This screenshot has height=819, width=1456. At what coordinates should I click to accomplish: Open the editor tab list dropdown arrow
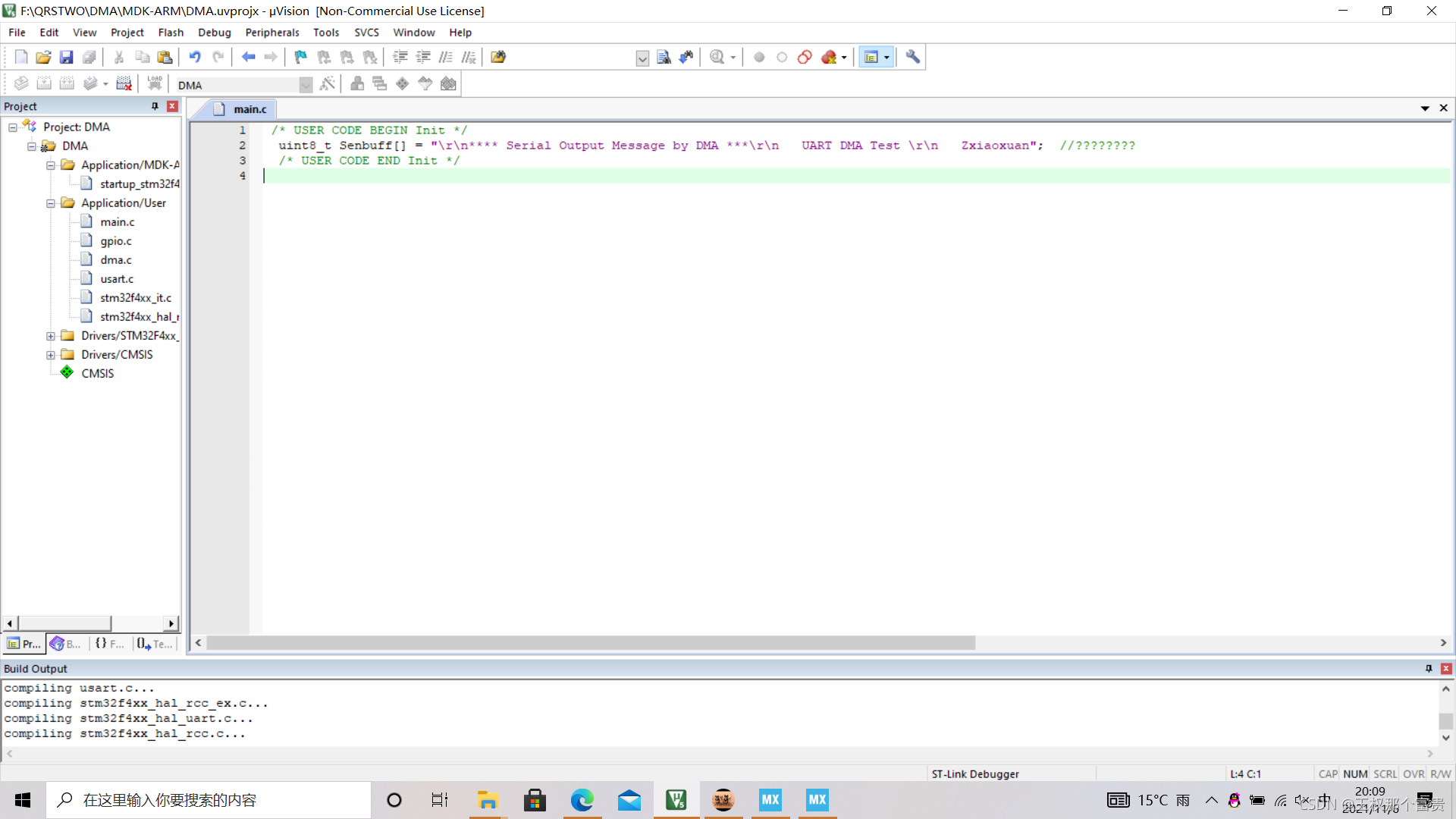1425,108
